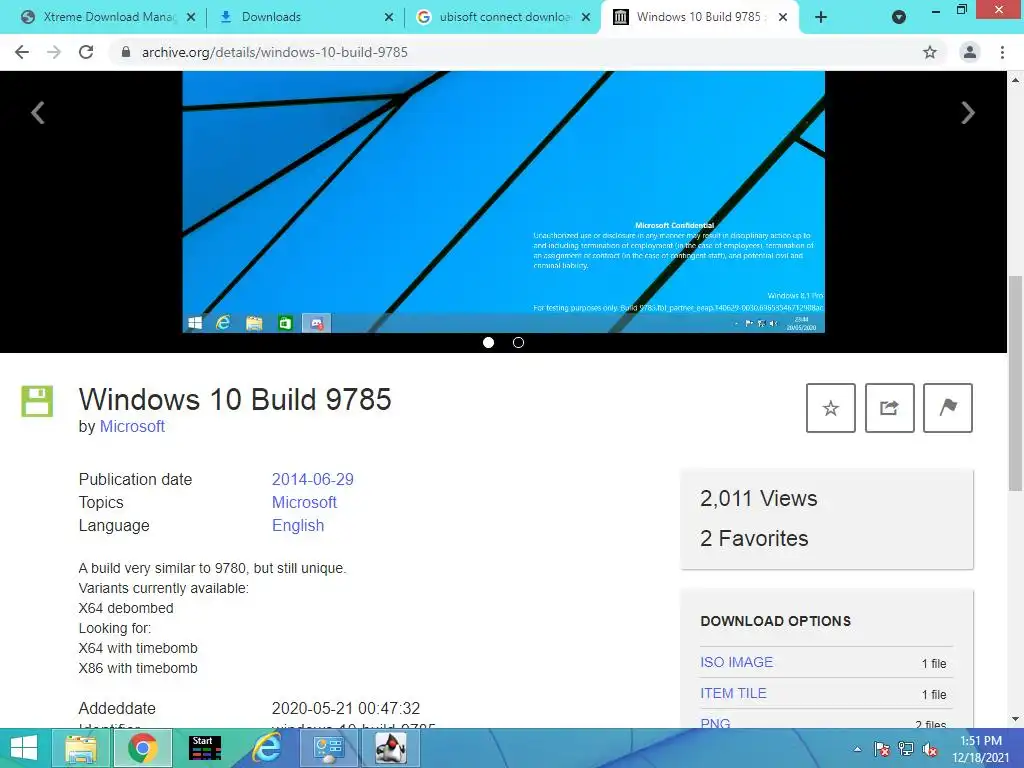Screen dimensions: 1024x768
Task: Reload the archive.org page
Action: point(86,52)
